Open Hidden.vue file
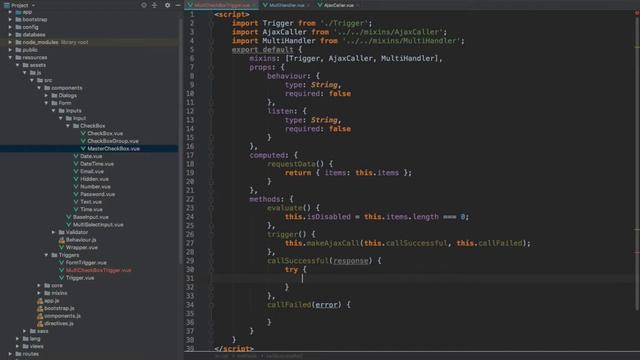Image resolution: width=640 pixels, height=360 pixels. [x=94, y=179]
